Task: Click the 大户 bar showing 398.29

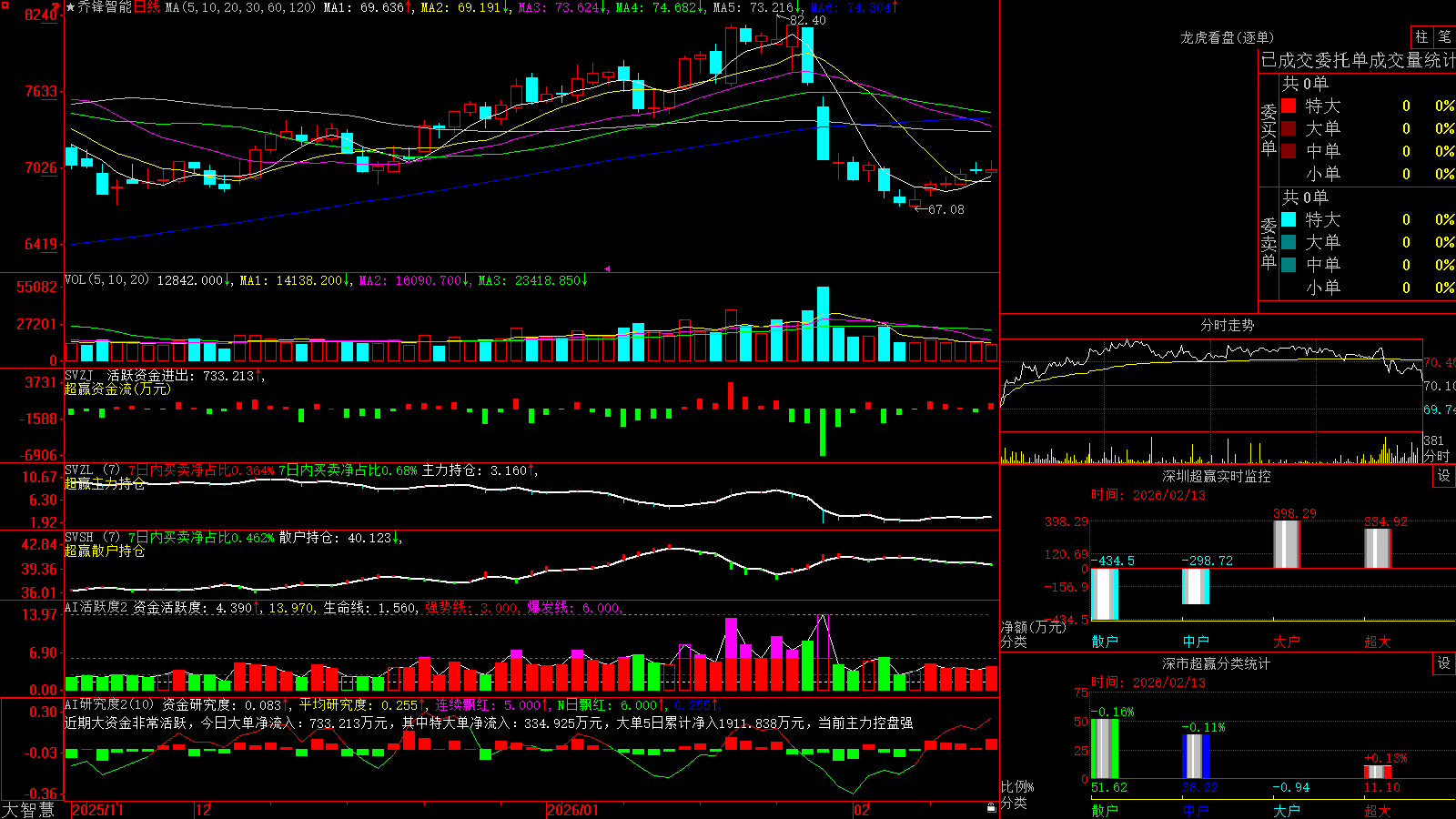Action: click(1287, 544)
